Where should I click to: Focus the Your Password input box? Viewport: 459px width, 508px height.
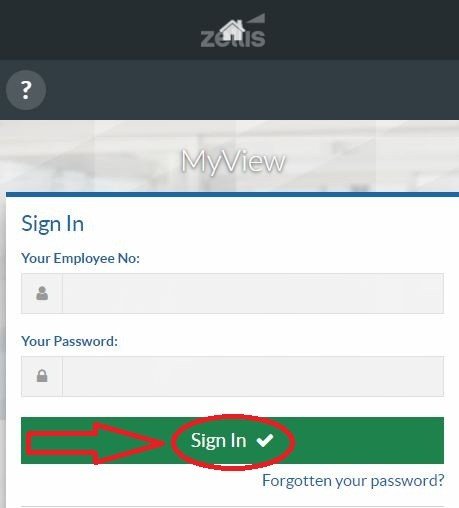pos(253,376)
